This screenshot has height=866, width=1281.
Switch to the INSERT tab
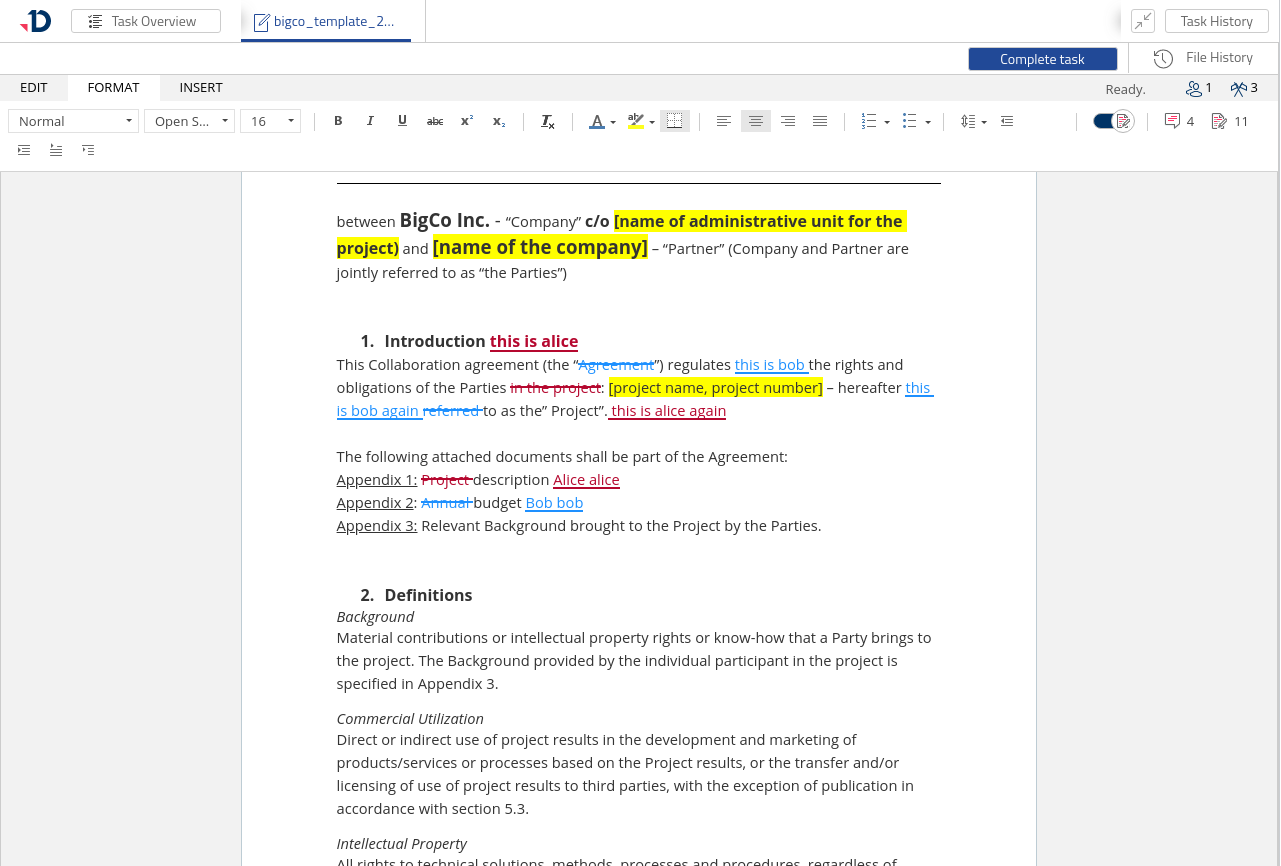click(201, 88)
